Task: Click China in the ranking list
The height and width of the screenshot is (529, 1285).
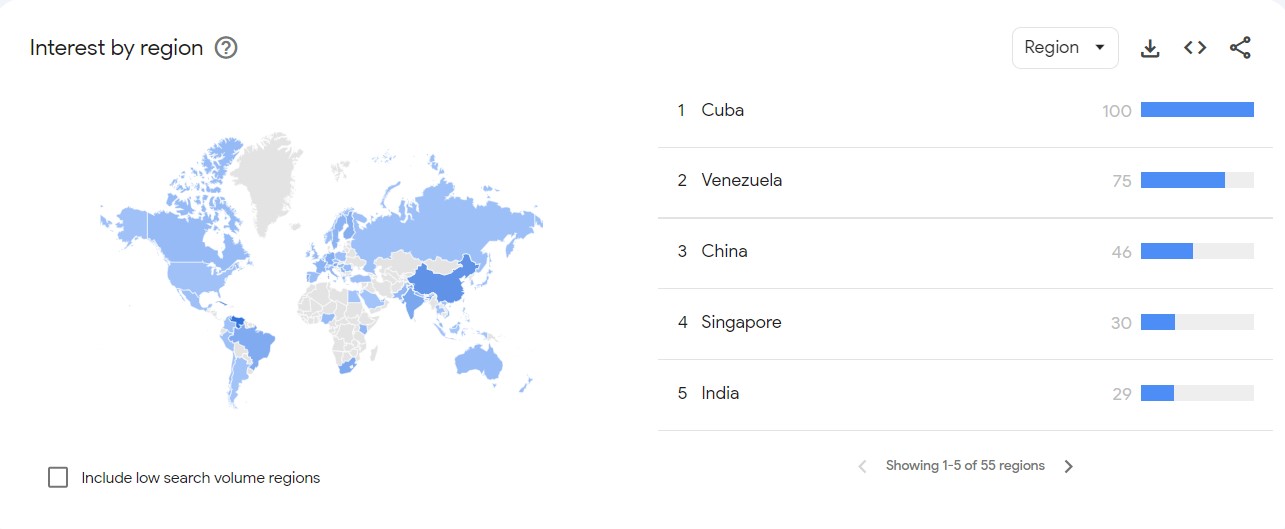Action: (x=724, y=252)
